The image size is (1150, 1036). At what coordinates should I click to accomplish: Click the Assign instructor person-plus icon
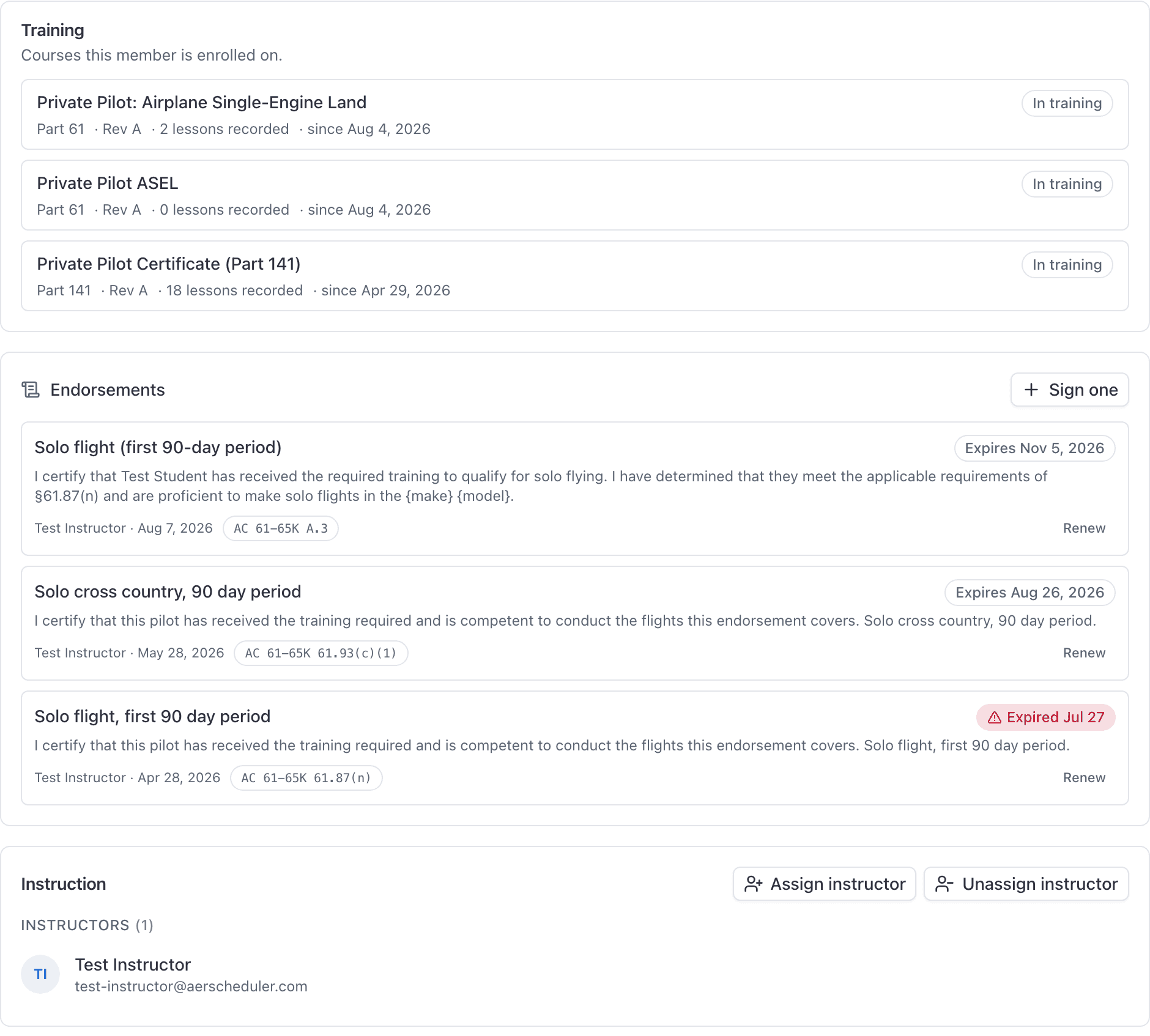pyautogui.click(x=753, y=884)
